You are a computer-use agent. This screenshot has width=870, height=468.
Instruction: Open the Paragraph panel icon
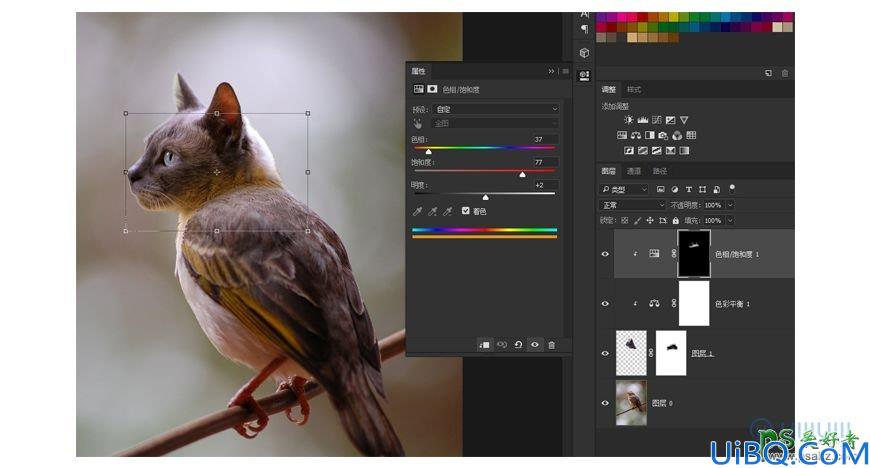[x=584, y=29]
